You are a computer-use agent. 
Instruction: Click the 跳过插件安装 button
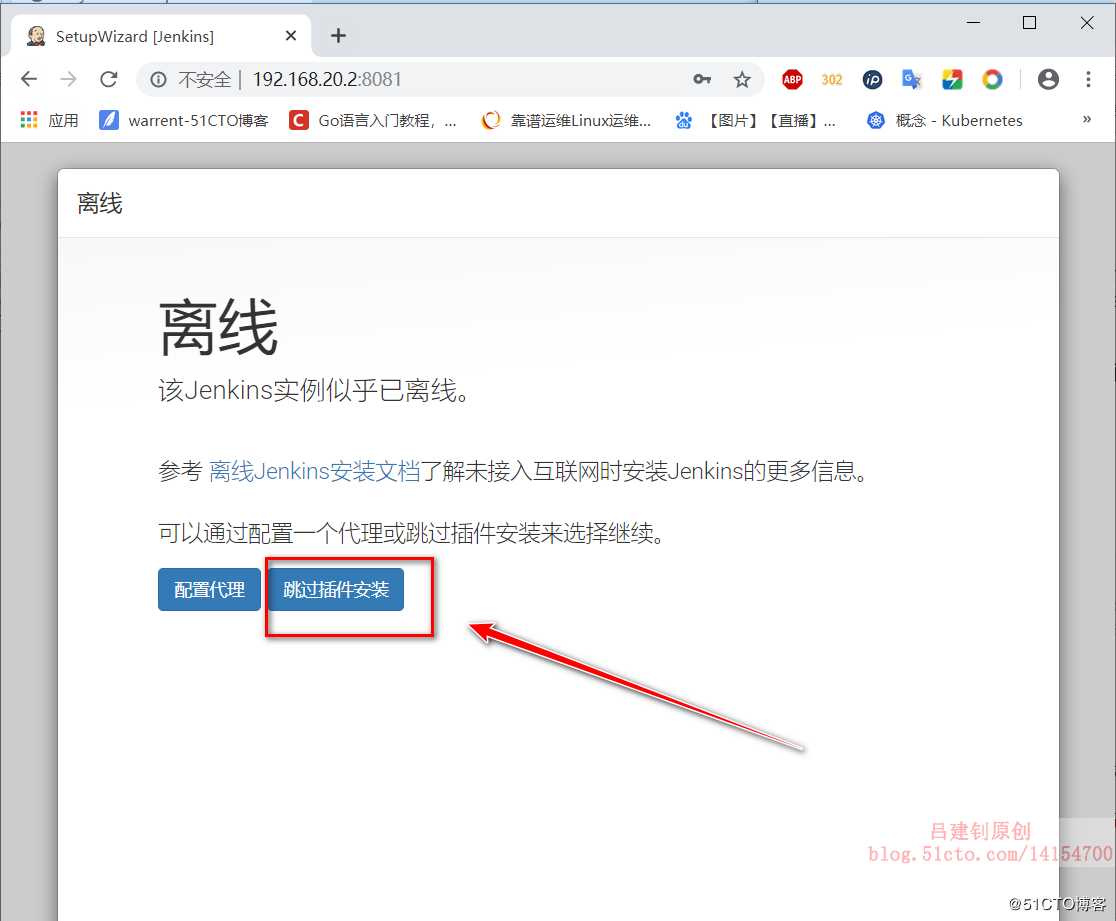click(x=336, y=589)
